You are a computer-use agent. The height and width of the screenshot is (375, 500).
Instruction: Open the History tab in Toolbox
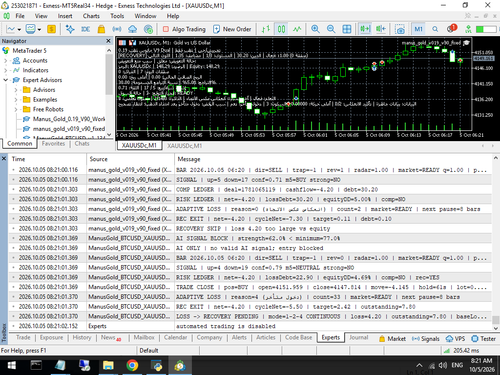pos(82,338)
